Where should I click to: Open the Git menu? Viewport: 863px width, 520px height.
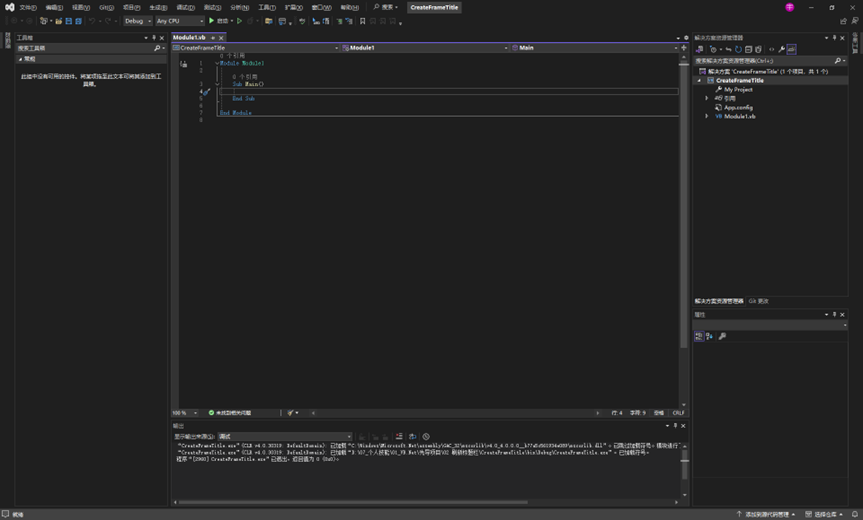pyautogui.click(x=106, y=7)
